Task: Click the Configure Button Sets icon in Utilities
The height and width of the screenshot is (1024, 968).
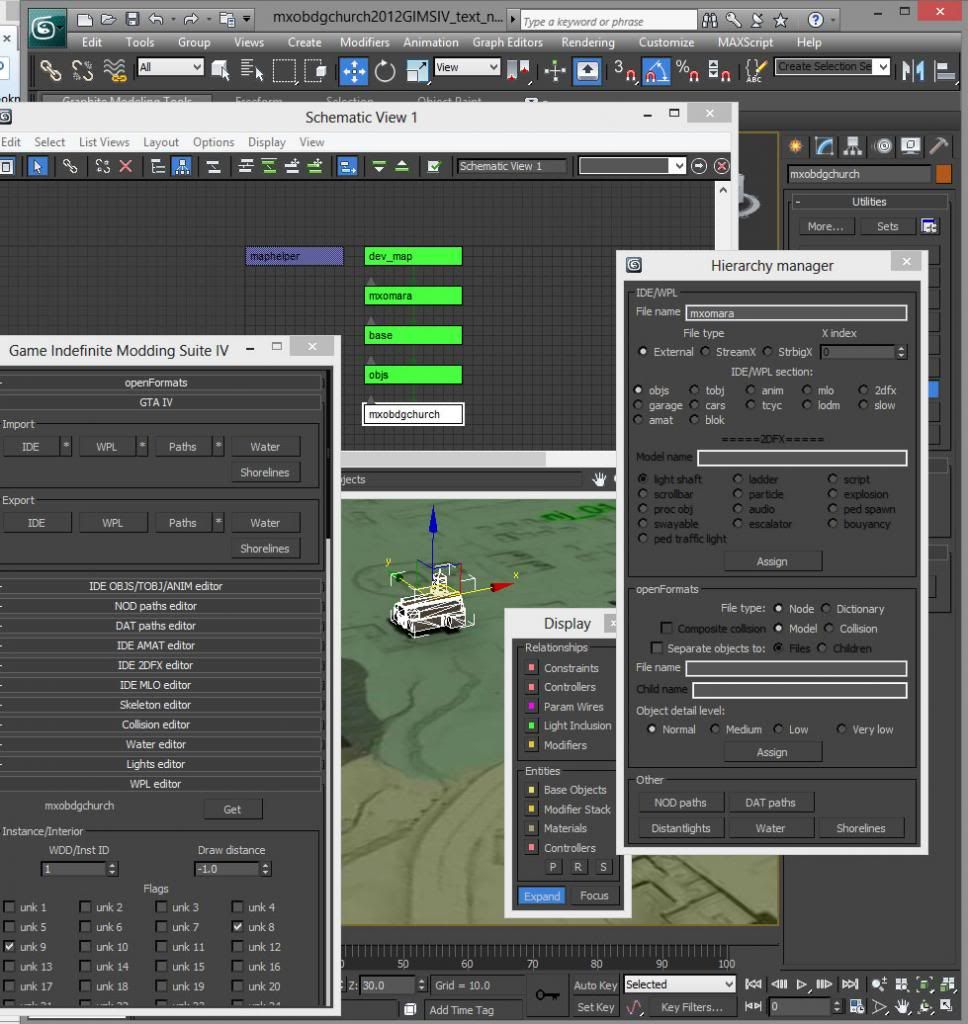Action: pos(929,227)
